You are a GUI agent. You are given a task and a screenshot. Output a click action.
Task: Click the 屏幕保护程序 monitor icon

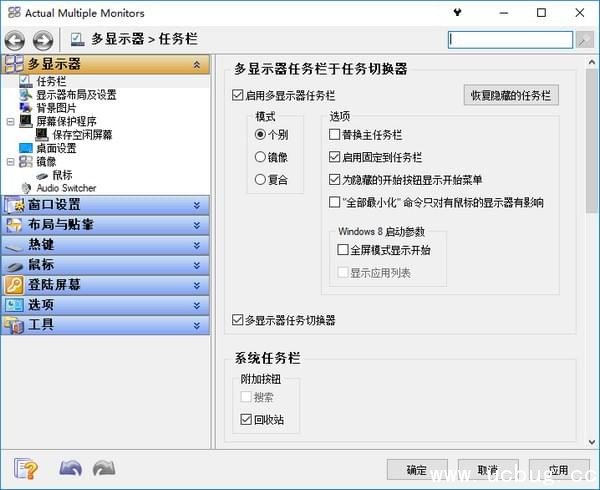tap(26, 121)
